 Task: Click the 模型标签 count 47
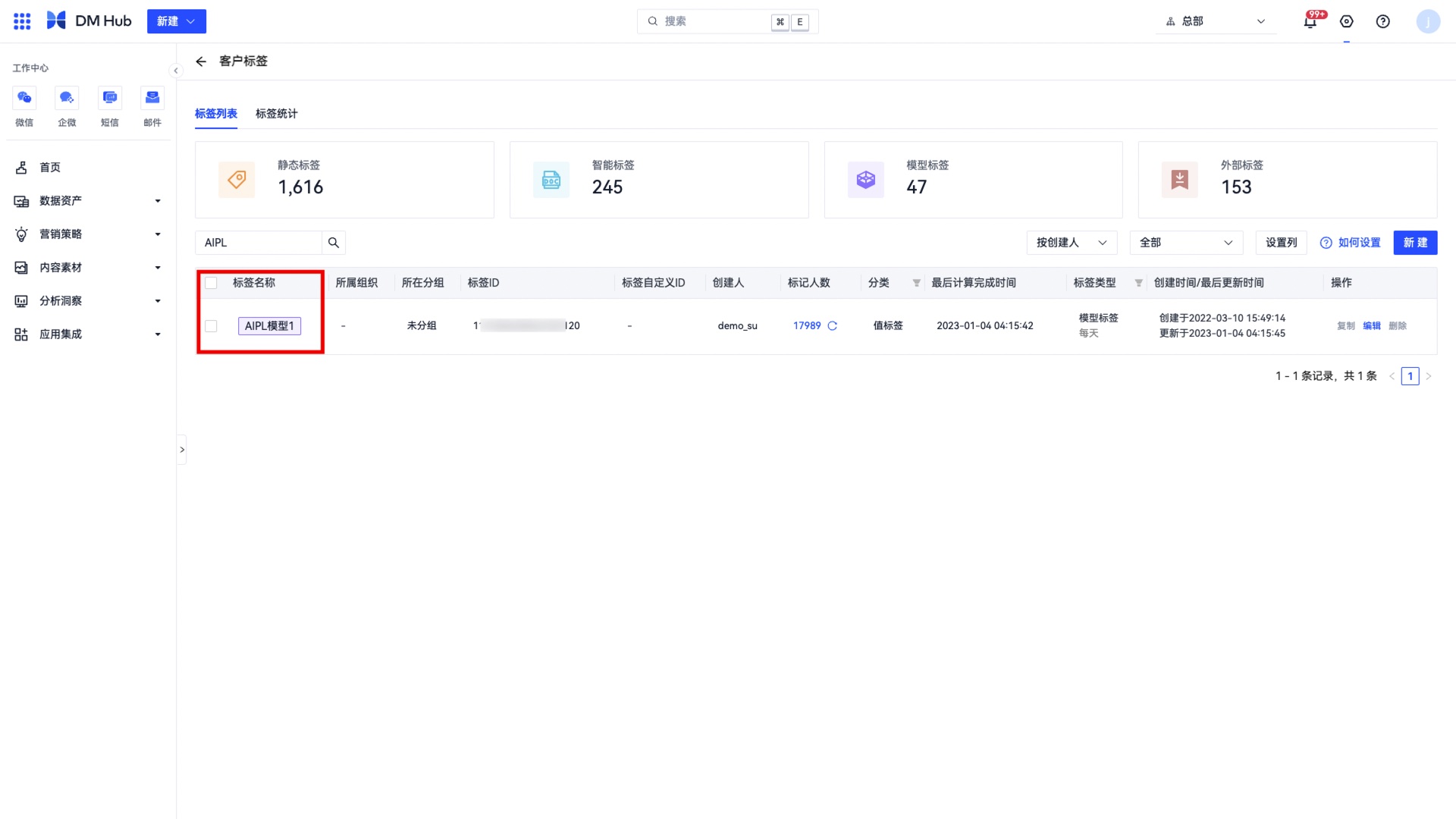[x=917, y=187]
